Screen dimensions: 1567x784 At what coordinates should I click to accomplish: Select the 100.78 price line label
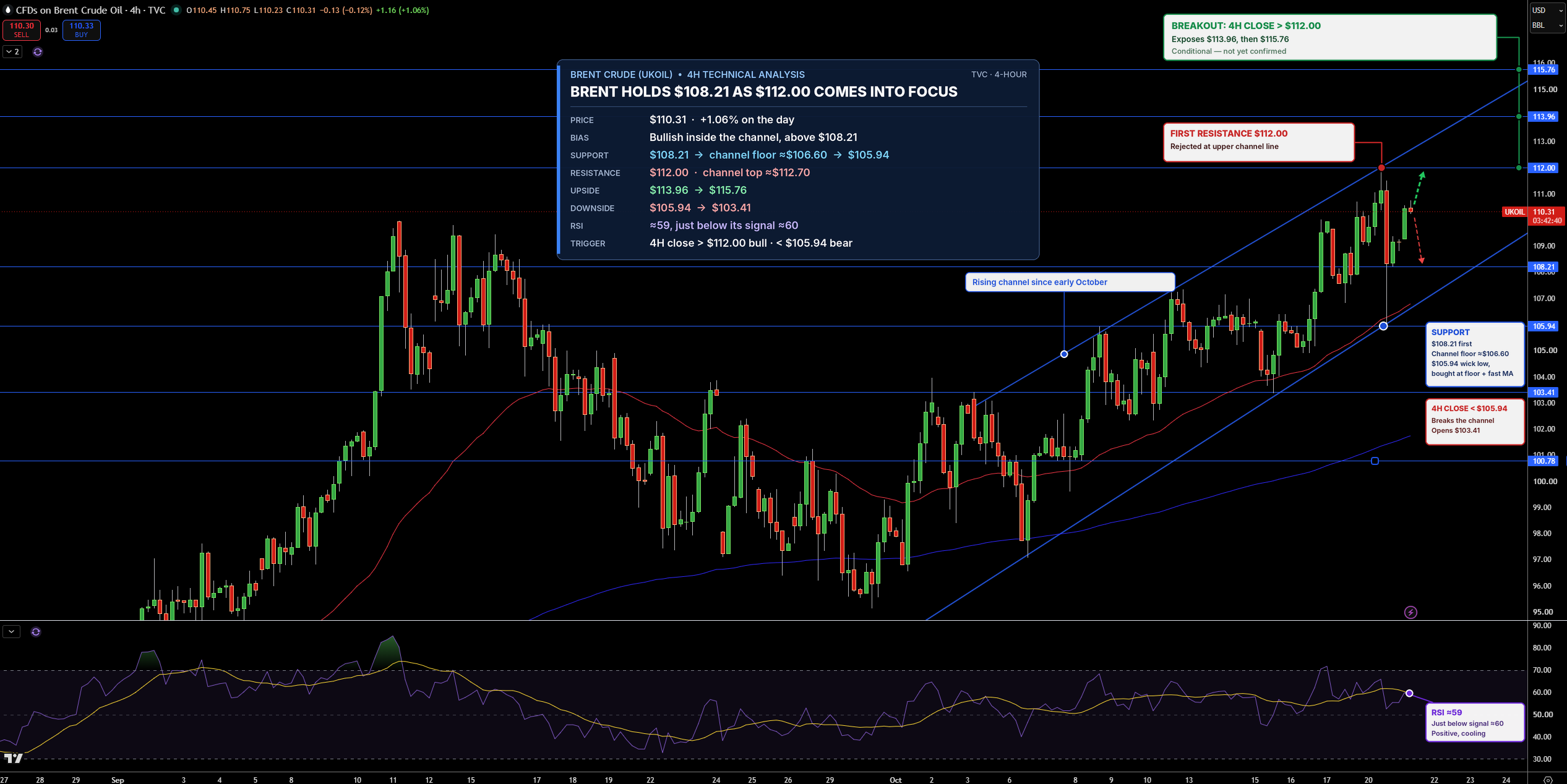pyautogui.click(x=1544, y=461)
